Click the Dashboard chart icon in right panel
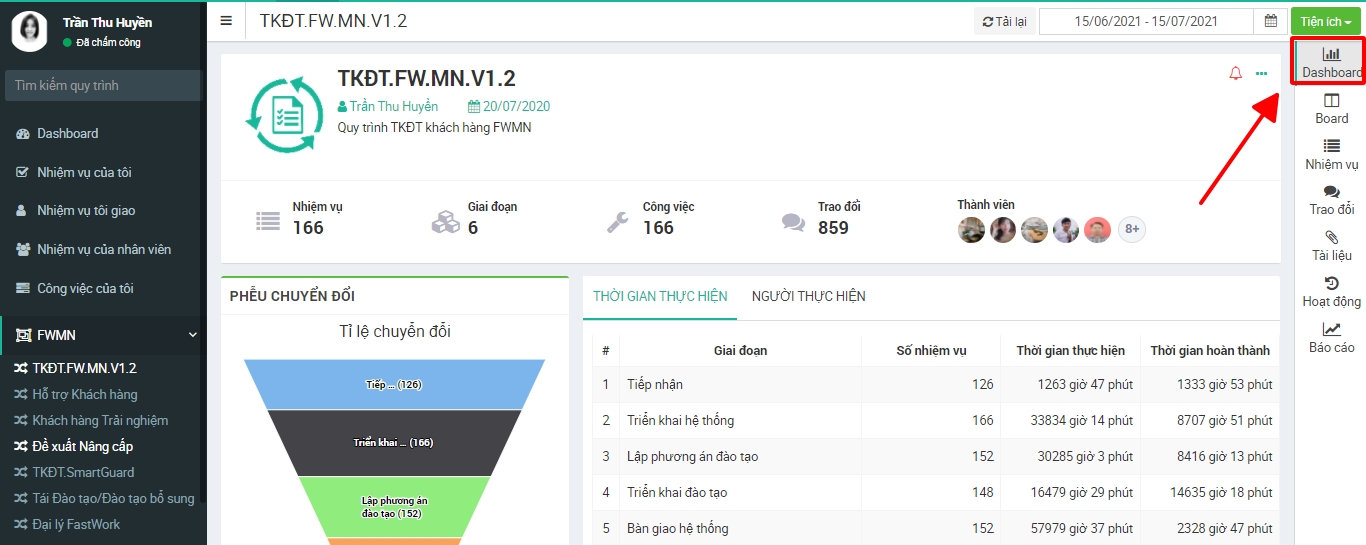The width and height of the screenshot is (1366, 545). click(x=1331, y=55)
